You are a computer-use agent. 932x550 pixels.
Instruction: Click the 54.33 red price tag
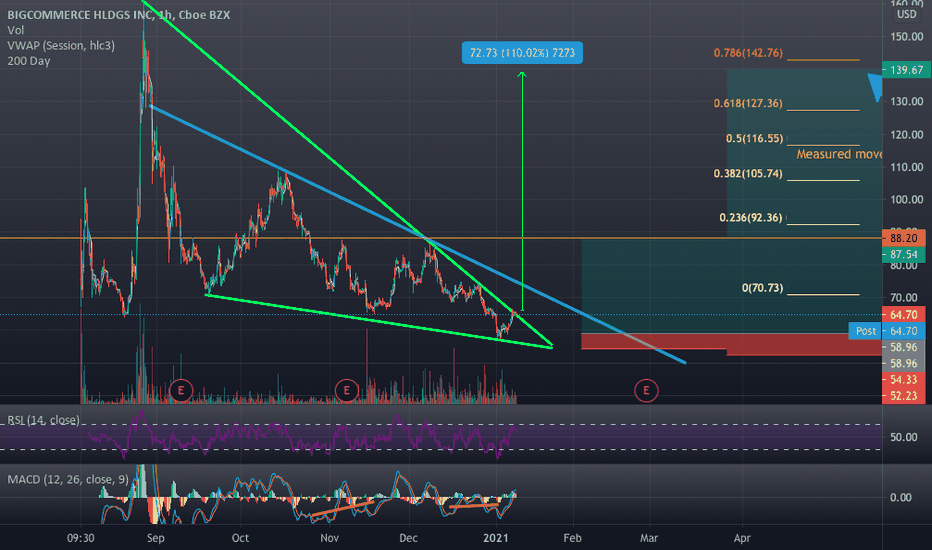(903, 379)
